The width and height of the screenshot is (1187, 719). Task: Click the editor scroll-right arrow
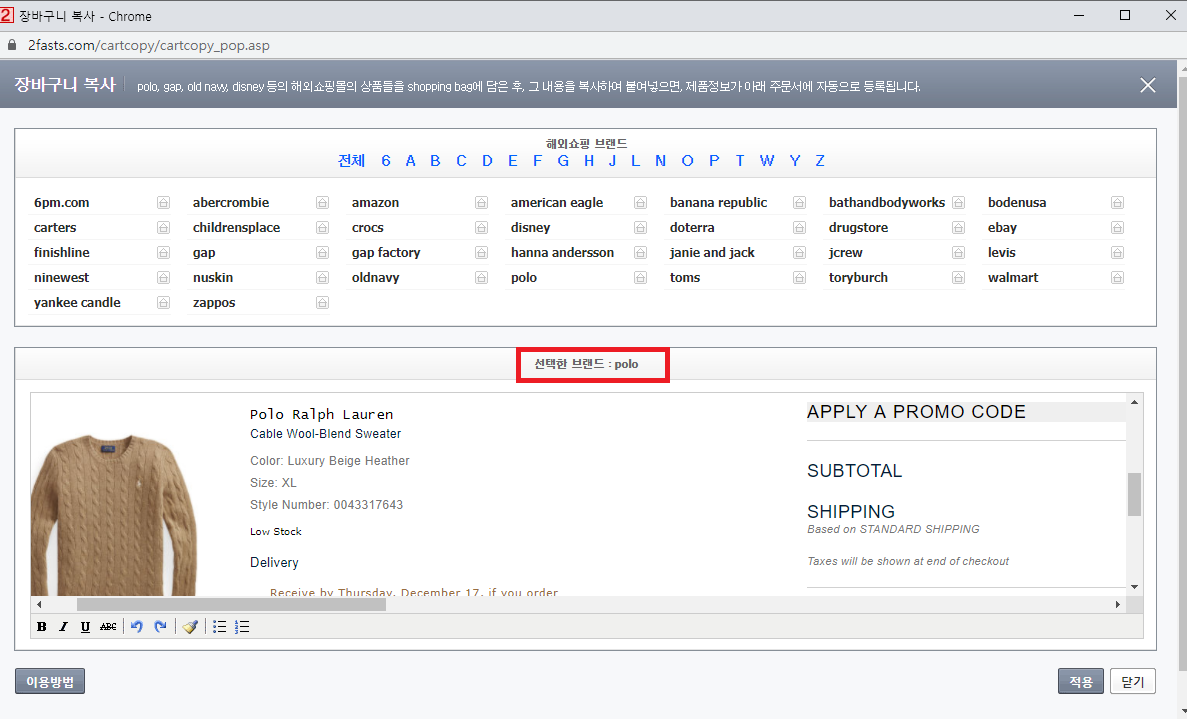click(x=1117, y=605)
